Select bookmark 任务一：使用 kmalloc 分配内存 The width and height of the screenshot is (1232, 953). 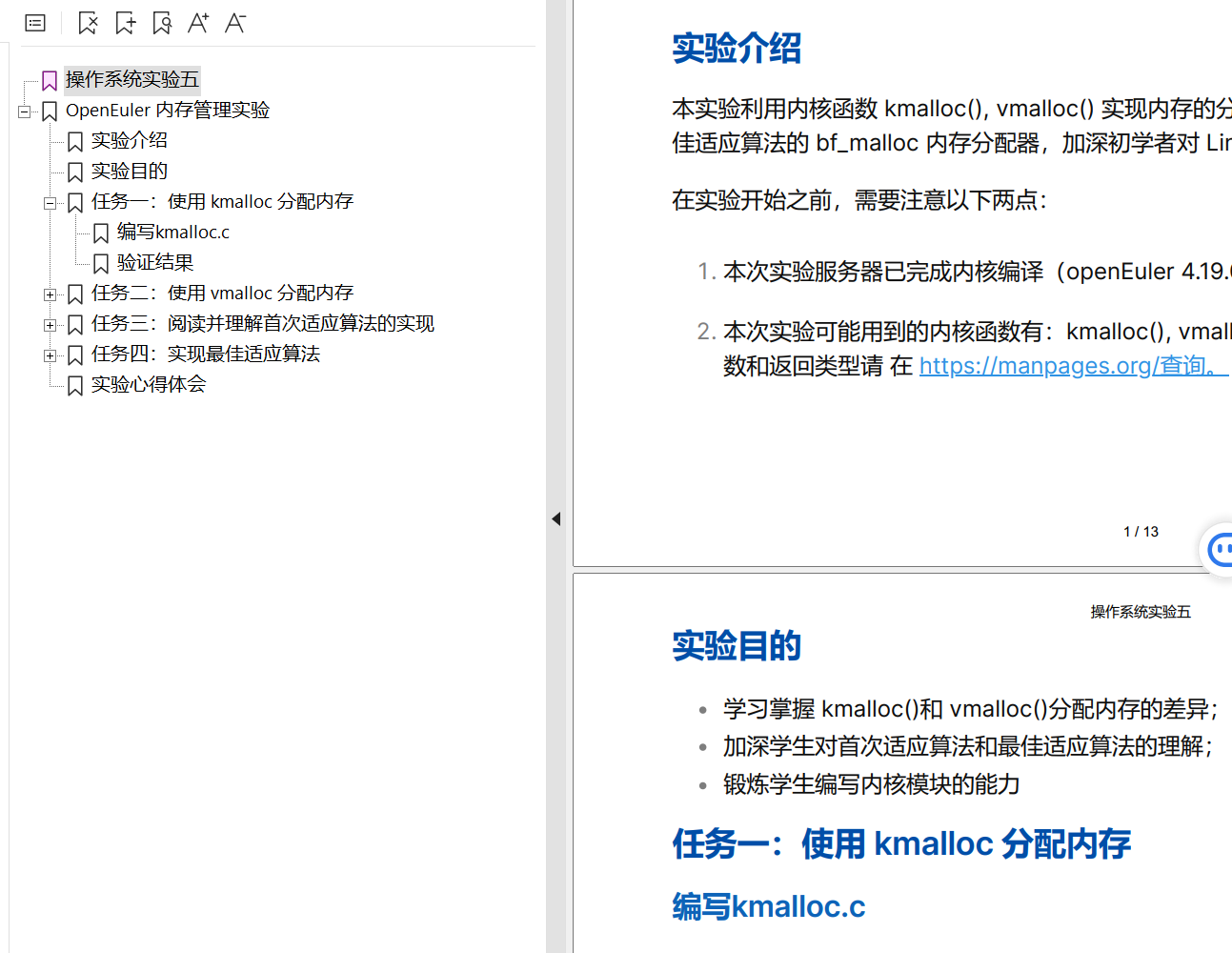click(x=222, y=202)
